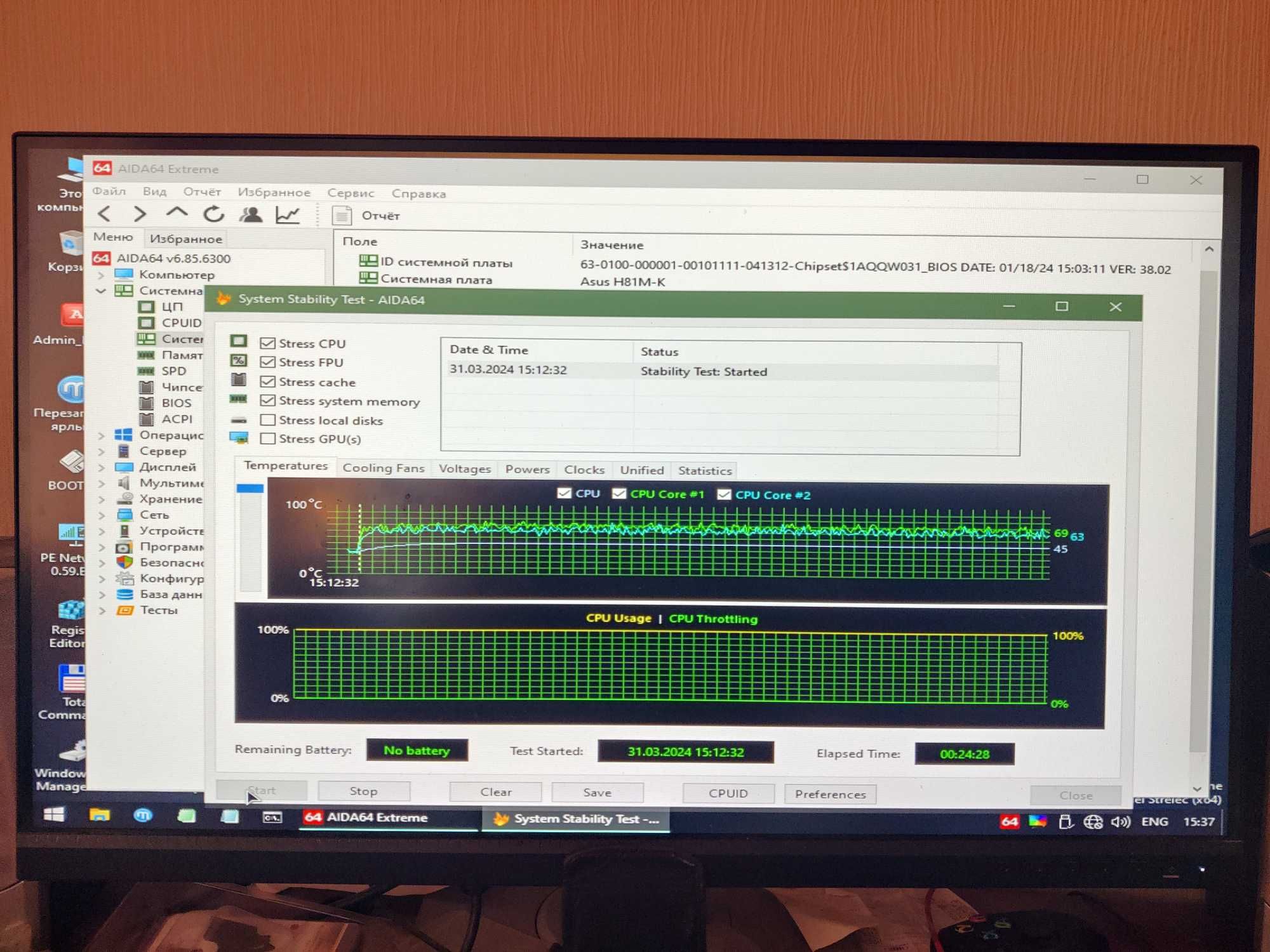
Task: Refresh the AIDA64 page
Action: click(x=213, y=215)
